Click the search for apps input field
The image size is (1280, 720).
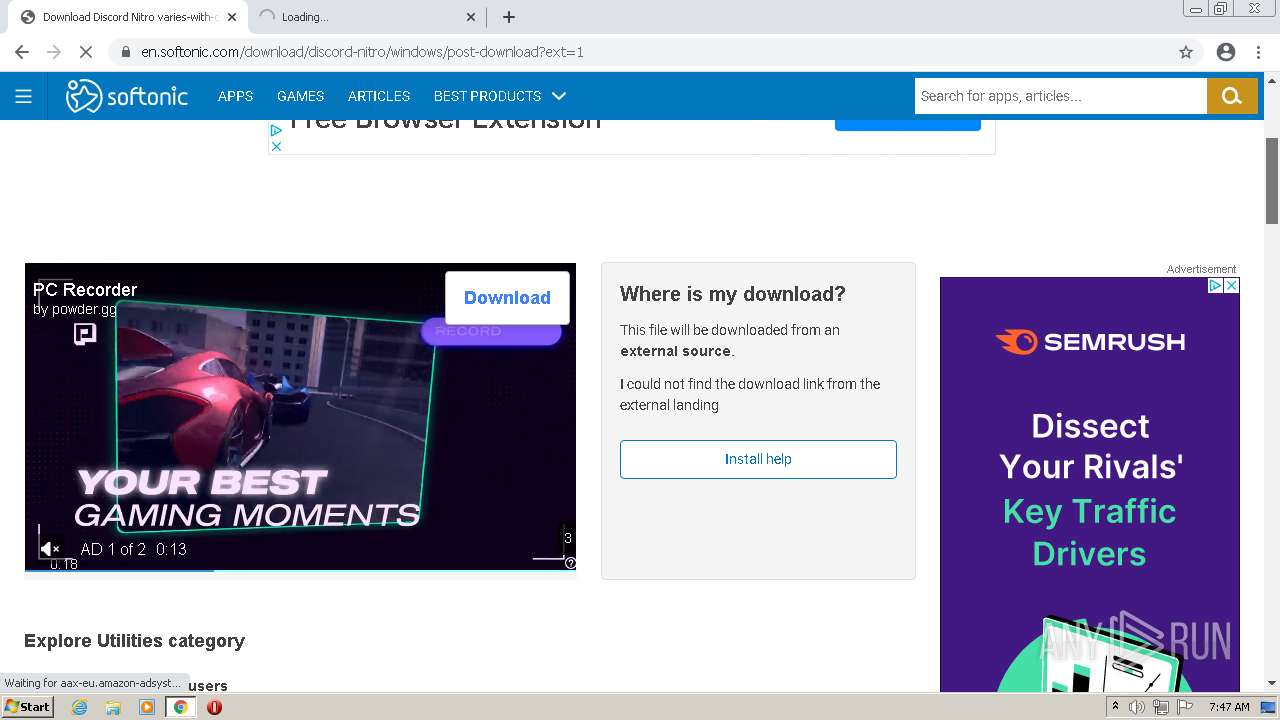pyautogui.click(x=1060, y=96)
